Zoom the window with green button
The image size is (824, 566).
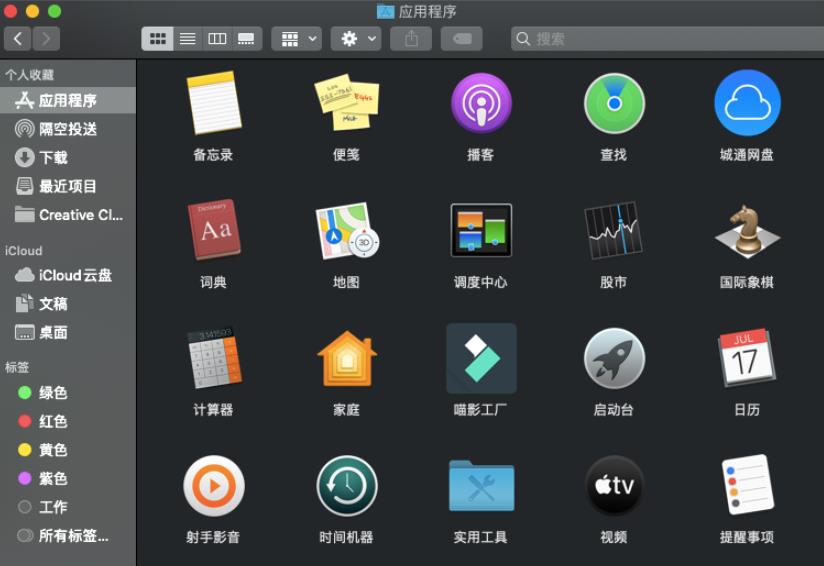(x=54, y=11)
